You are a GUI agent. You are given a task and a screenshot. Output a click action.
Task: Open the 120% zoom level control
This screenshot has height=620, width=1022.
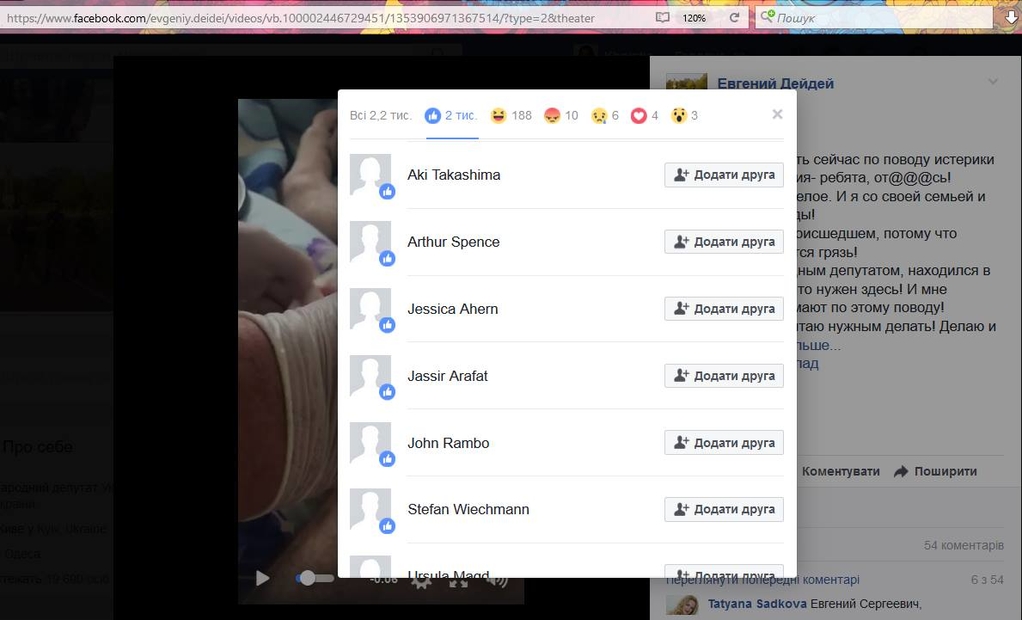click(x=694, y=18)
